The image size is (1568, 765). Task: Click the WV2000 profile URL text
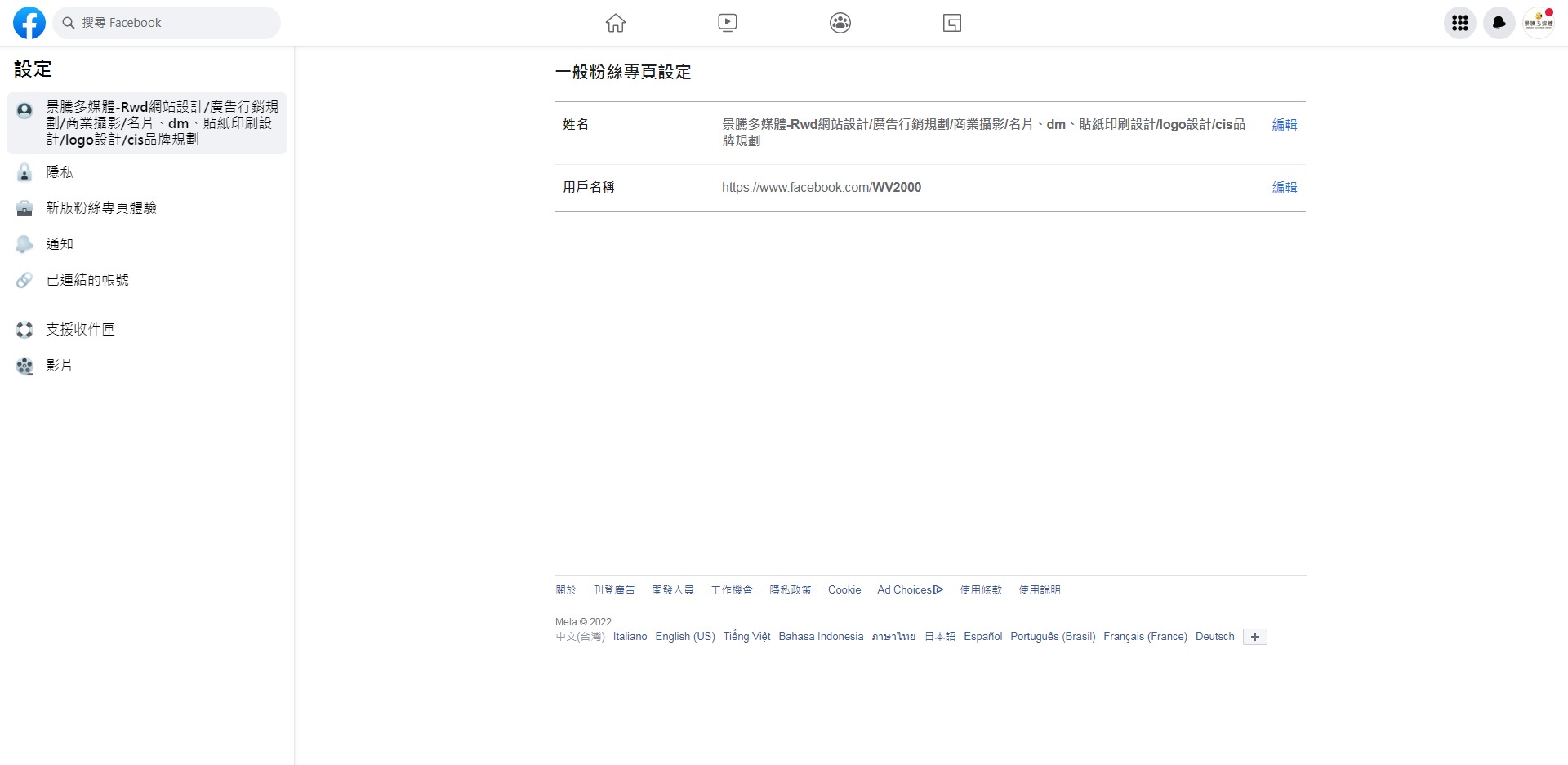tap(822, 188)
